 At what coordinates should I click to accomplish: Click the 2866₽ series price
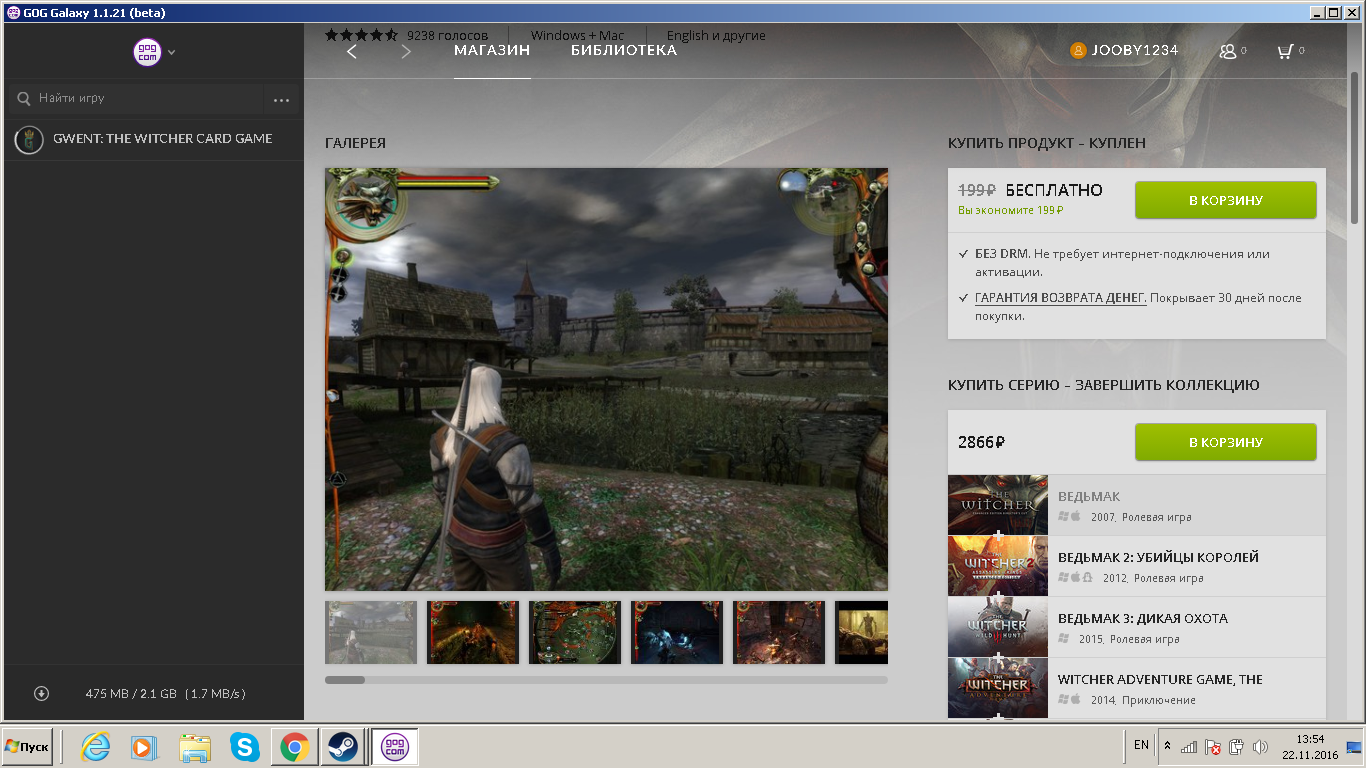(981, 442)
